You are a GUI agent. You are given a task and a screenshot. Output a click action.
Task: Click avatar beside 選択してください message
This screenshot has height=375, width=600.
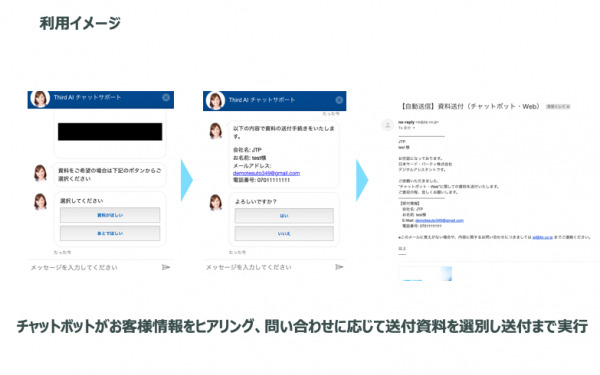click(40, 202)
